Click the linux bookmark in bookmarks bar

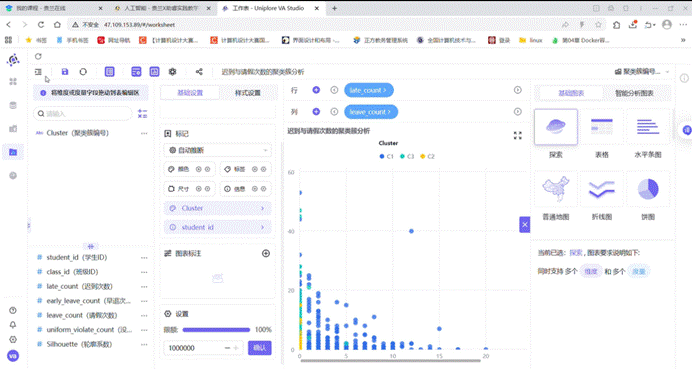pyautogui.click(x=531, y=40)
